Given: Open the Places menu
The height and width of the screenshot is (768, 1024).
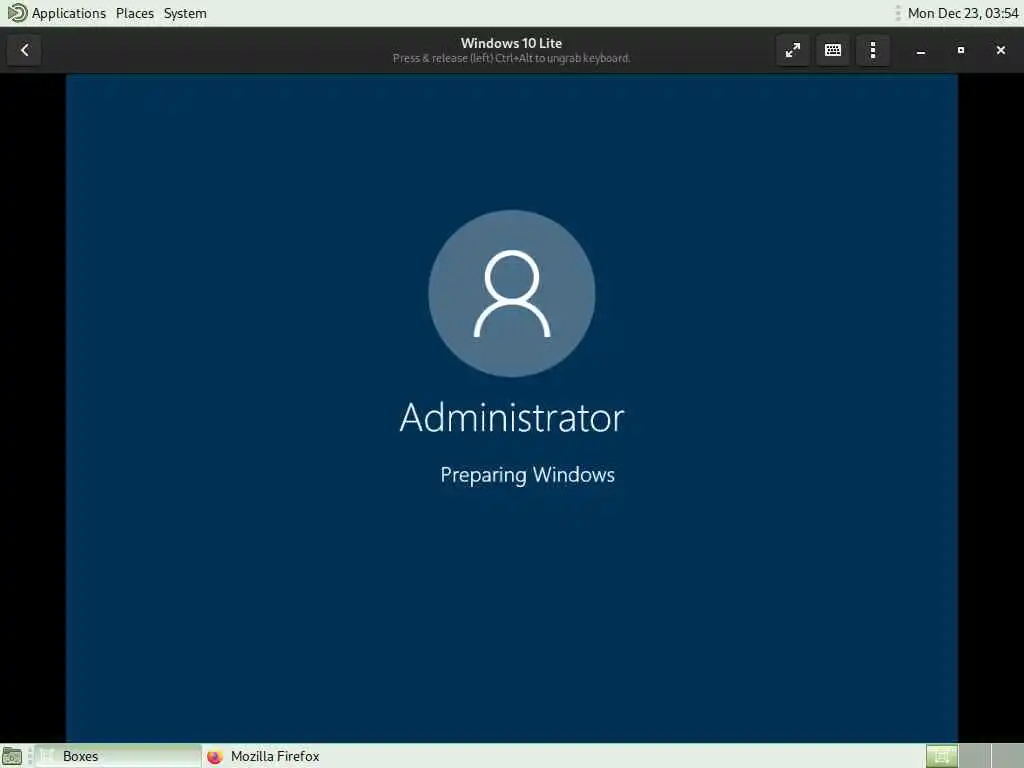Looking at the screenshot, I should pyautogui.click(x=135, y=13).
